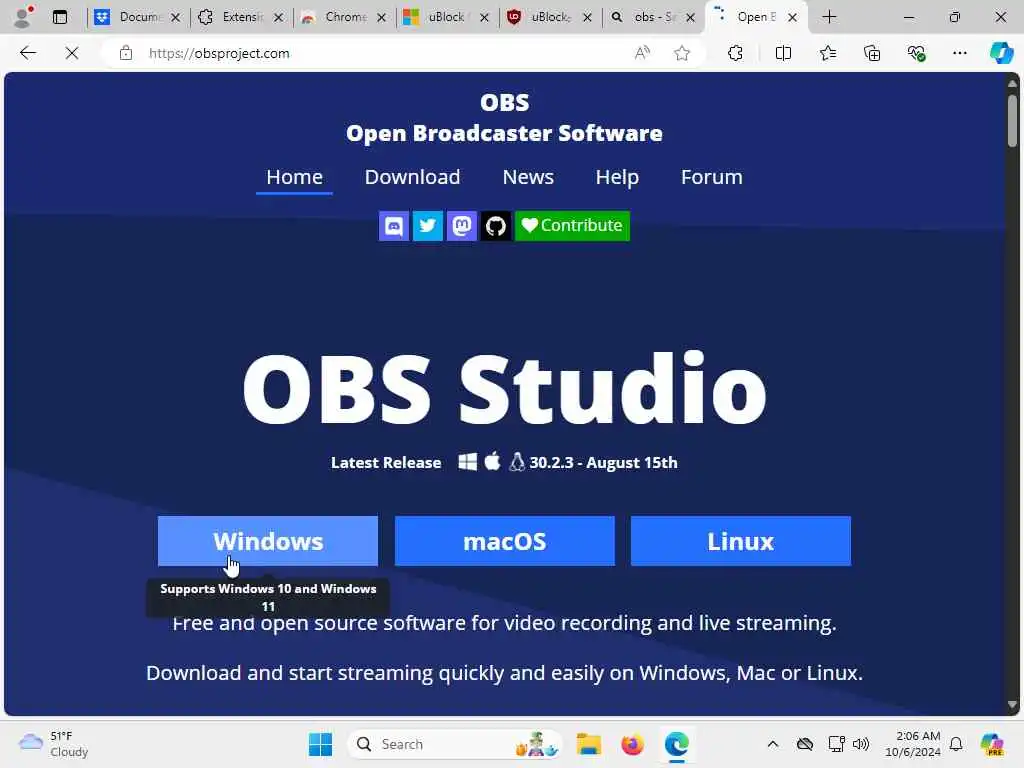The image size is (1024, 768).
Task: Click the Home navigation link
Action: coord(295,177)
